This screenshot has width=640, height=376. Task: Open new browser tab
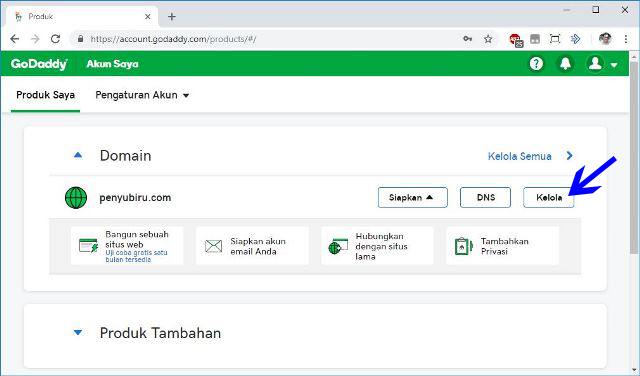[172, 17]
